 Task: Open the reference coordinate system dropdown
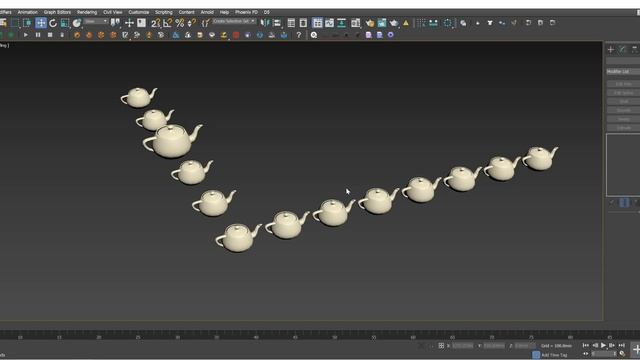(96, 21)
